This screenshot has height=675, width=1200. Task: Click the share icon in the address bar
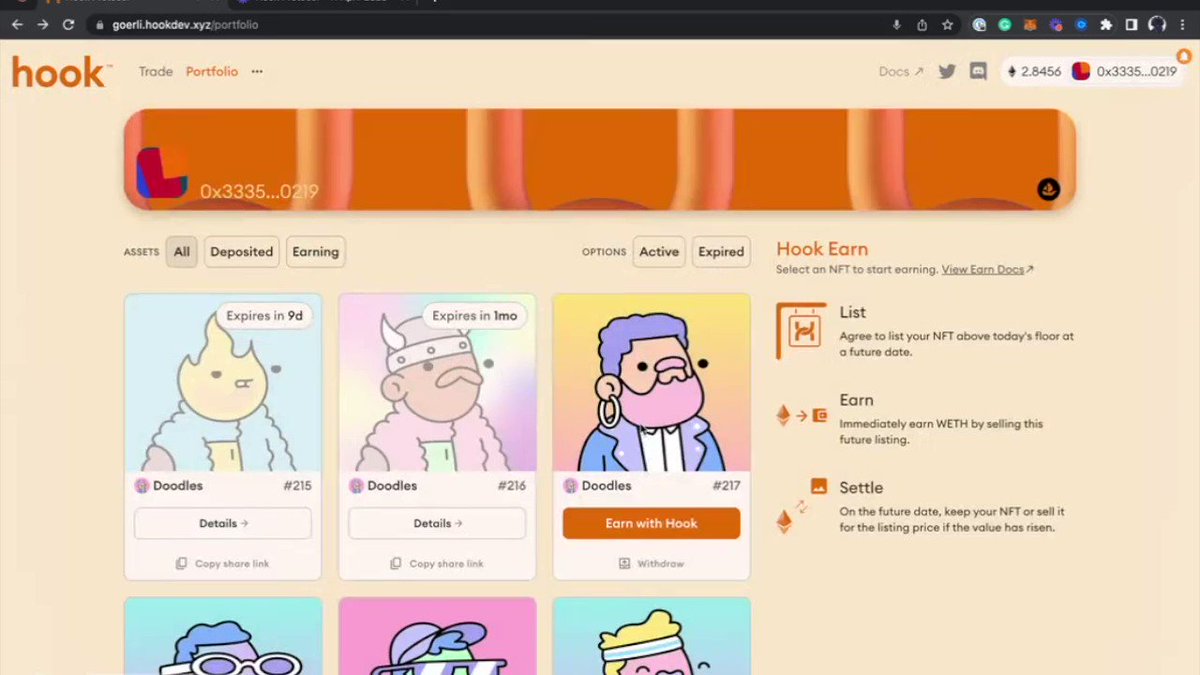[922, 25]
